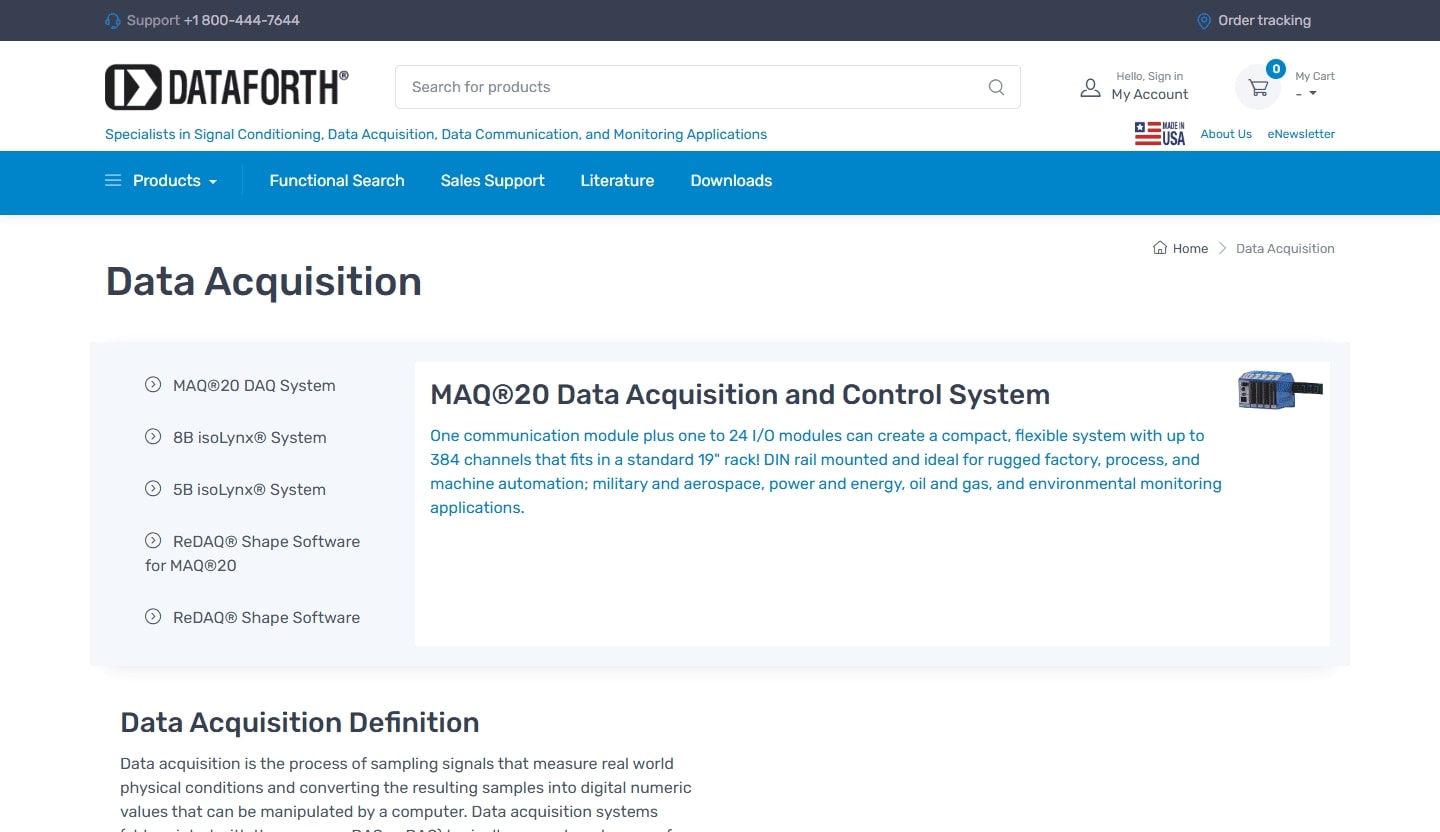Click the Order tracking link
Screen dimensions: 1440x832
pos(1264,20)
